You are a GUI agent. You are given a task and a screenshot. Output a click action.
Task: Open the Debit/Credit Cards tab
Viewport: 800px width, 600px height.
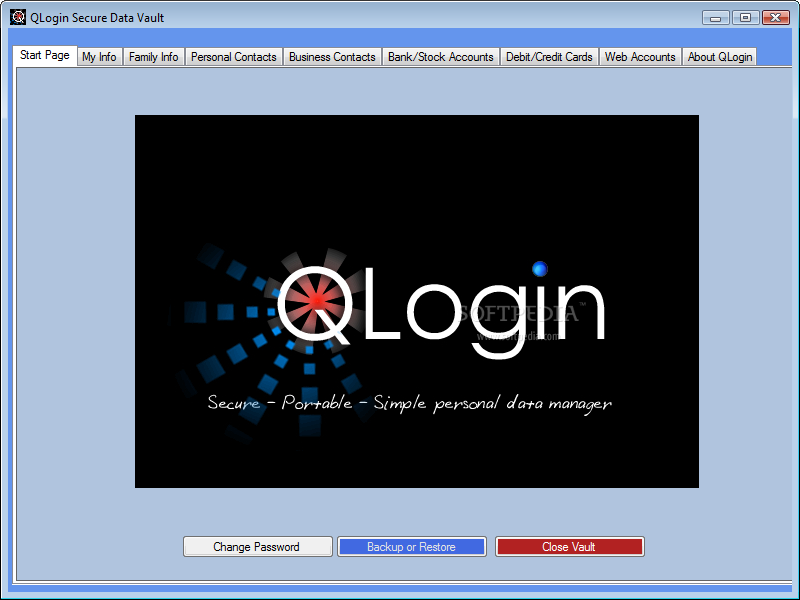coord(549,57)
